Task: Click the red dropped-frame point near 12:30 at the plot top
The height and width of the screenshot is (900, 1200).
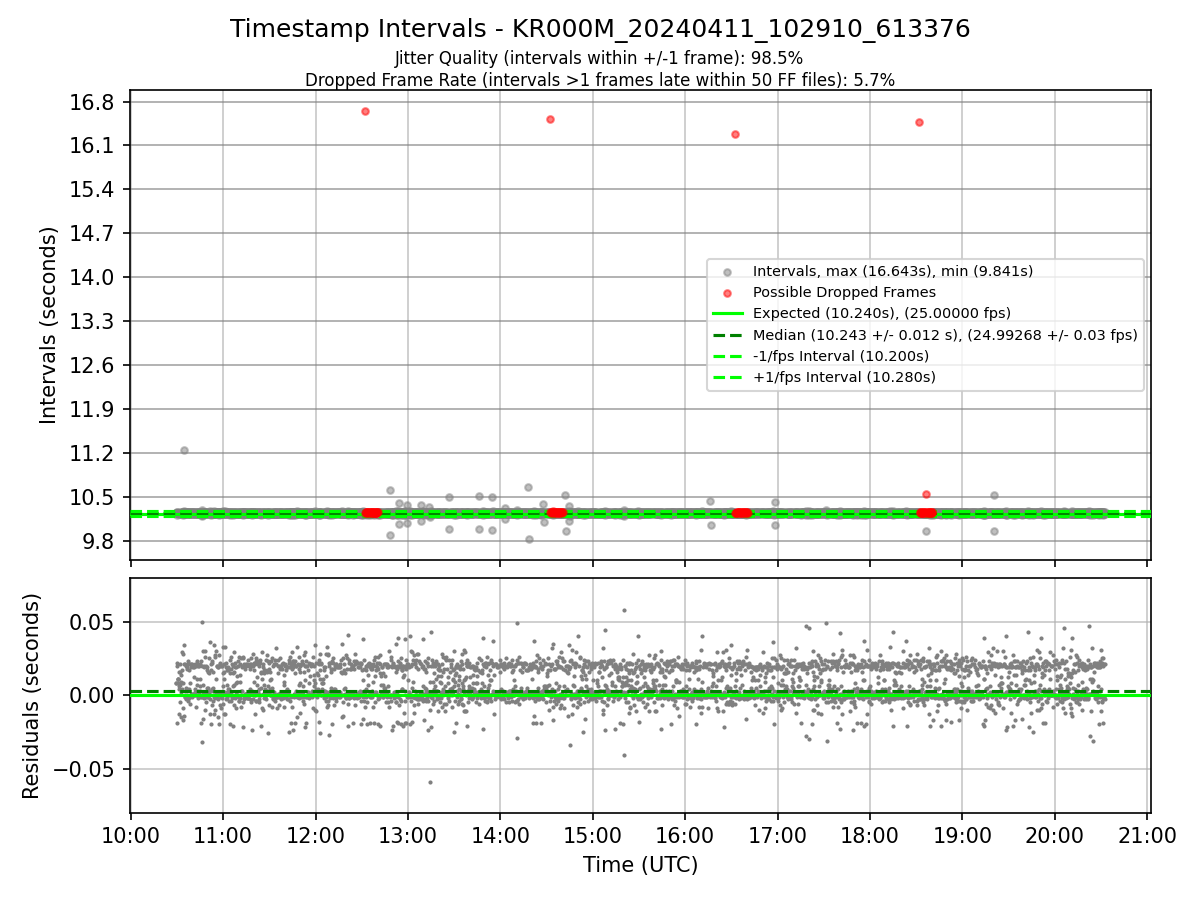Action: 365,111
